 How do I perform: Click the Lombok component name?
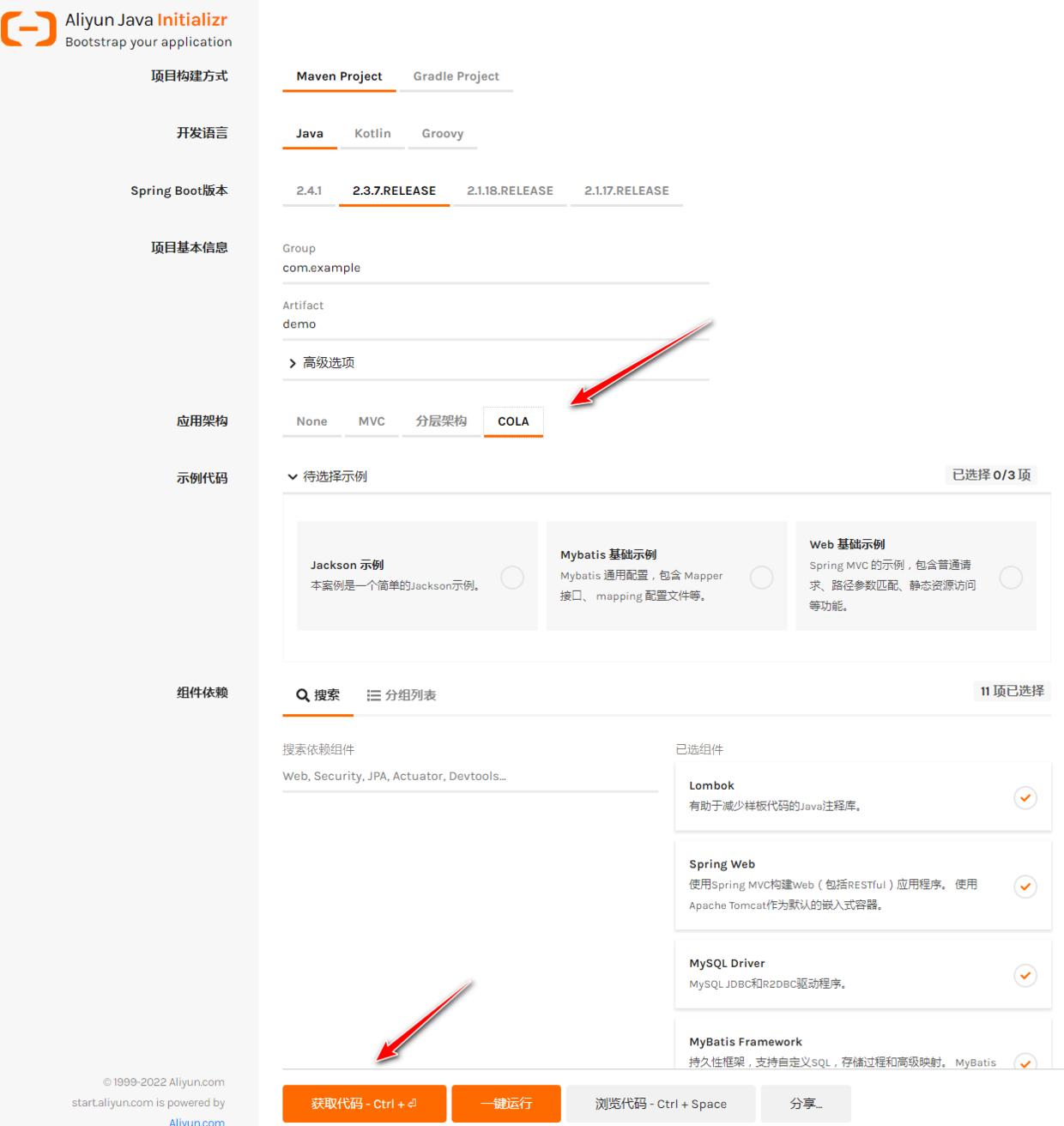(711, 785)
